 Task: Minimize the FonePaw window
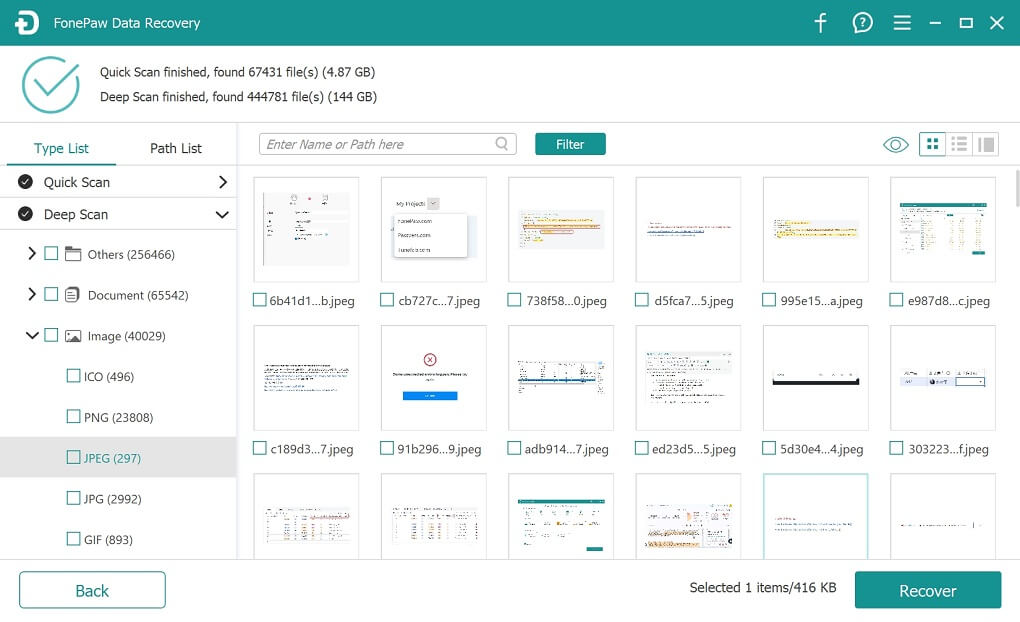pos(935,23)
